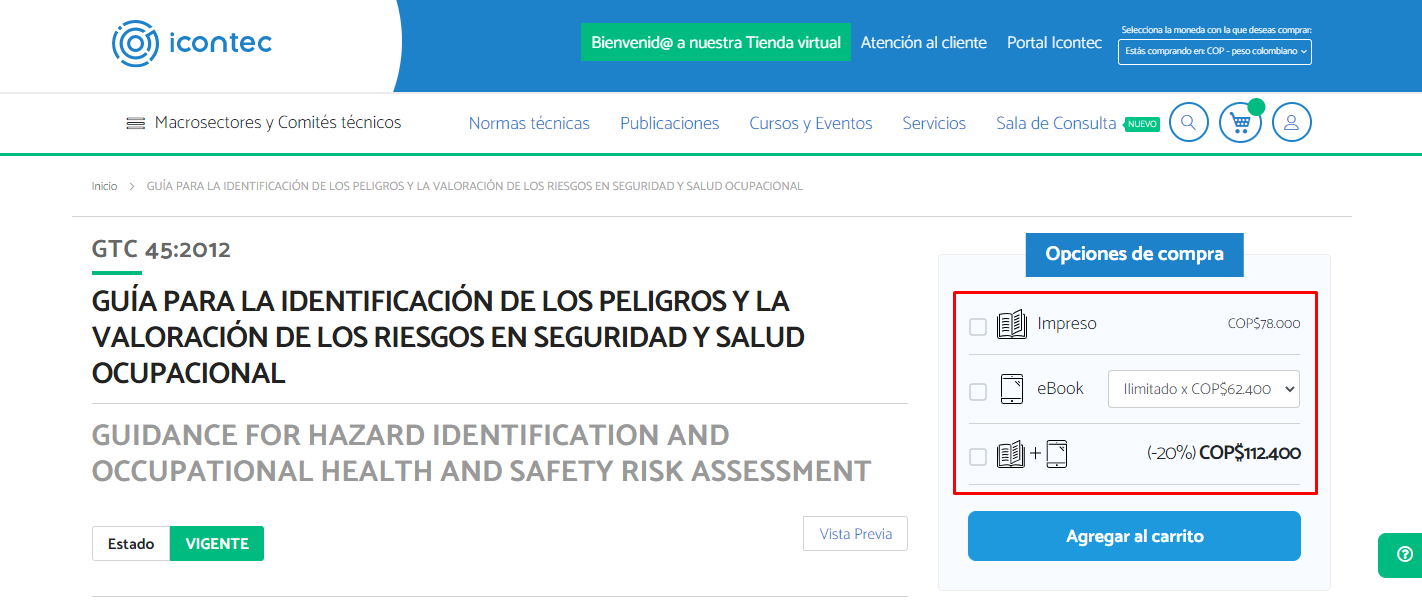Click the book icon next to Impreso
This screenshot has width=1422, height=608.
pyautogui.click(x=1013, y=324)
